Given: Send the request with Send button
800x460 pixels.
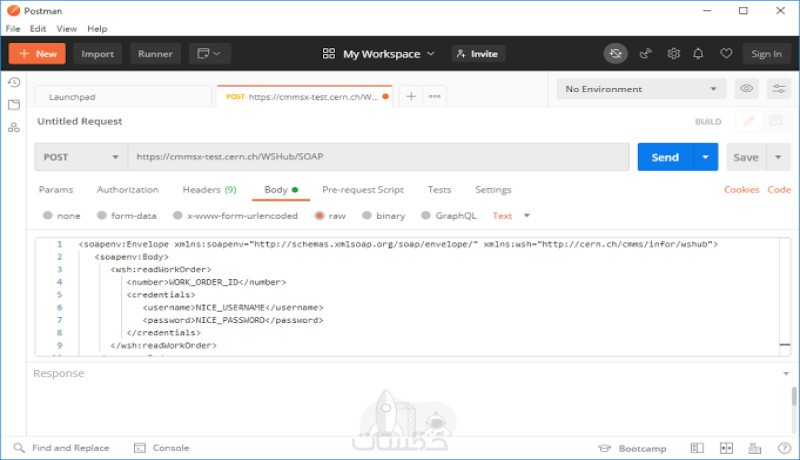Looking at the screenshot, I should click(665, 157).
